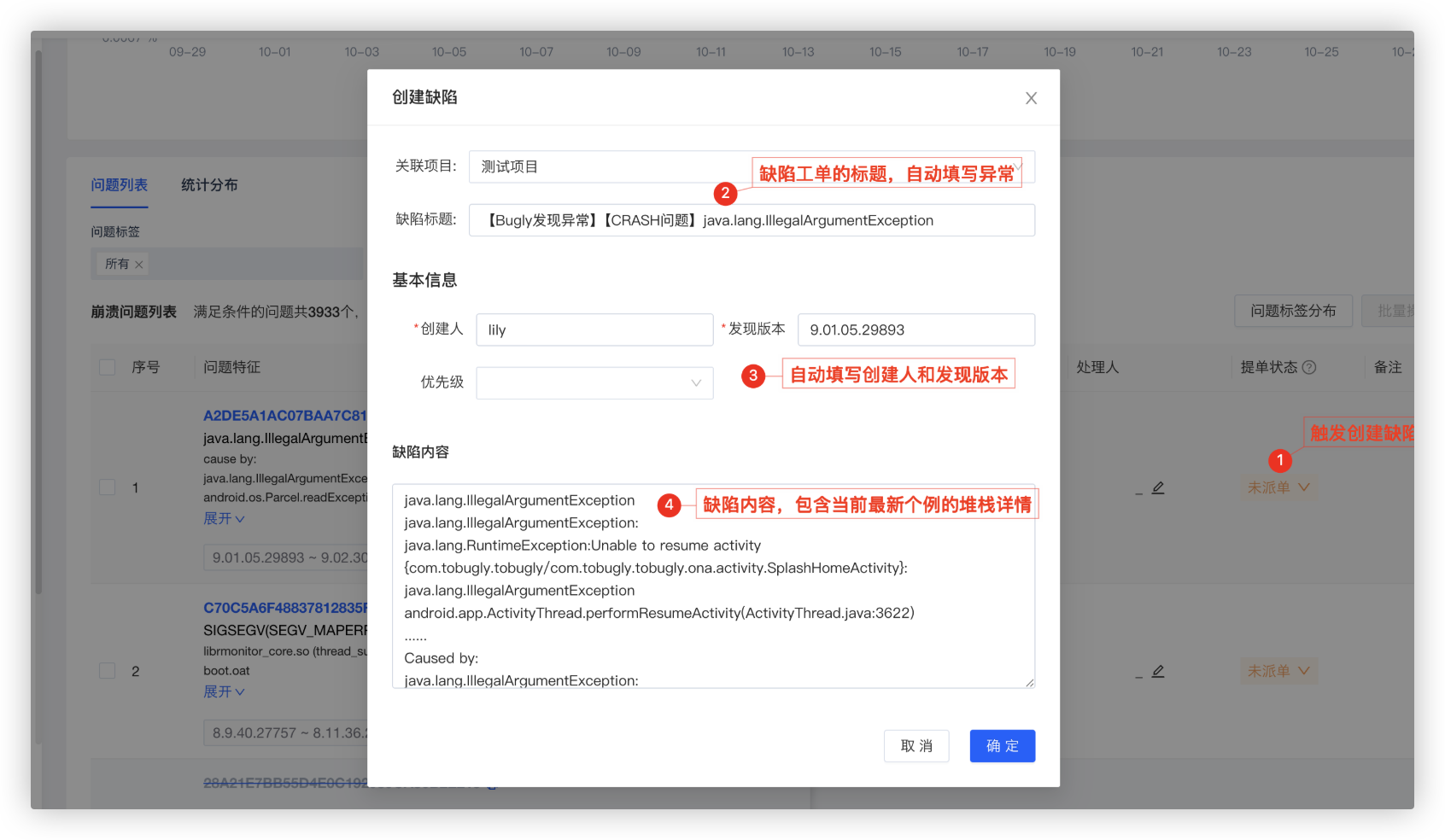1445x840 pixels.
Task: Toggle select-all checkbox in table header
Action: pyautogui.click(x=108, y=367)
